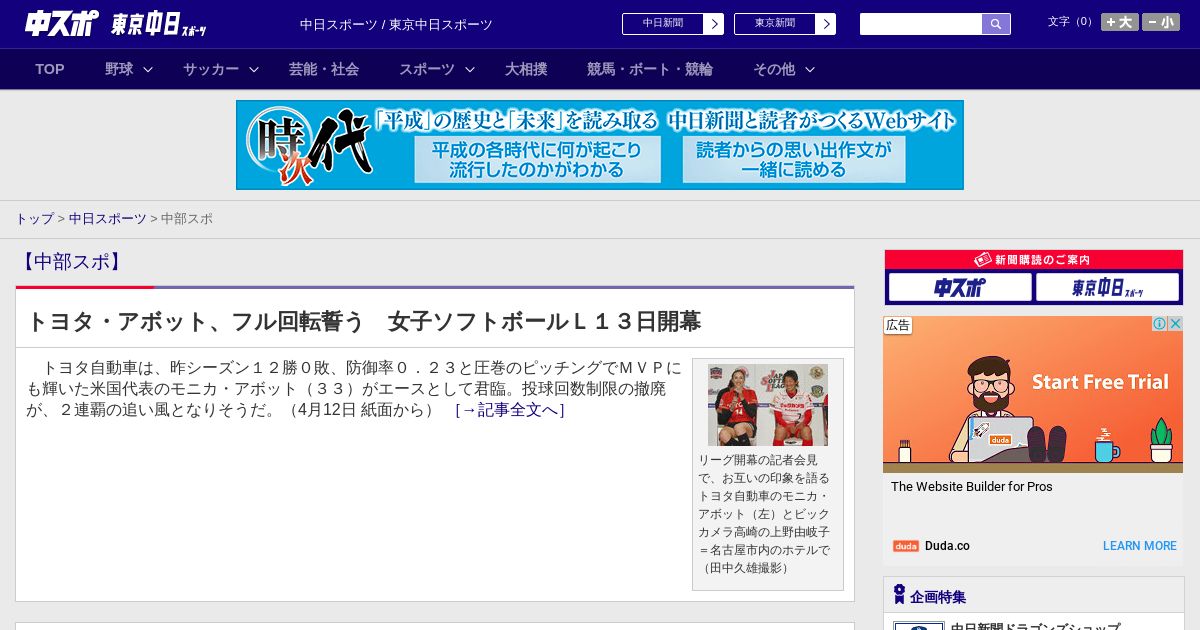Click the 中スポ logo

(x=62, y=23)
